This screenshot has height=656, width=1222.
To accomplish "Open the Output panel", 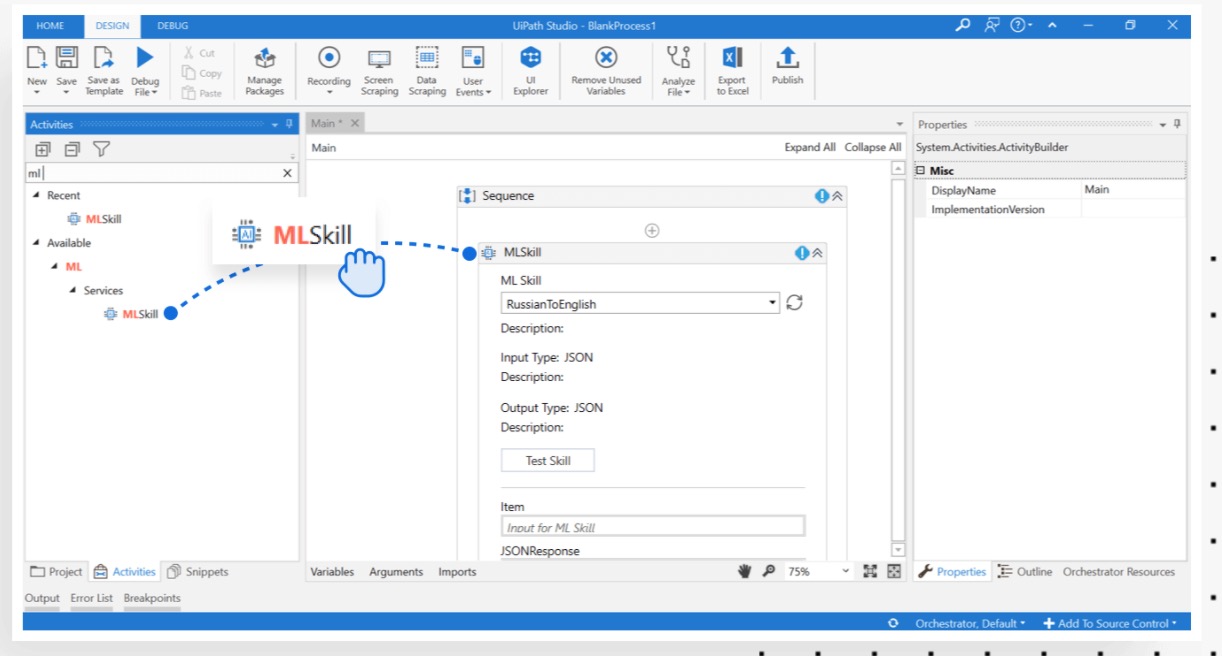I will pyautogui.click(x=42, y=598).
